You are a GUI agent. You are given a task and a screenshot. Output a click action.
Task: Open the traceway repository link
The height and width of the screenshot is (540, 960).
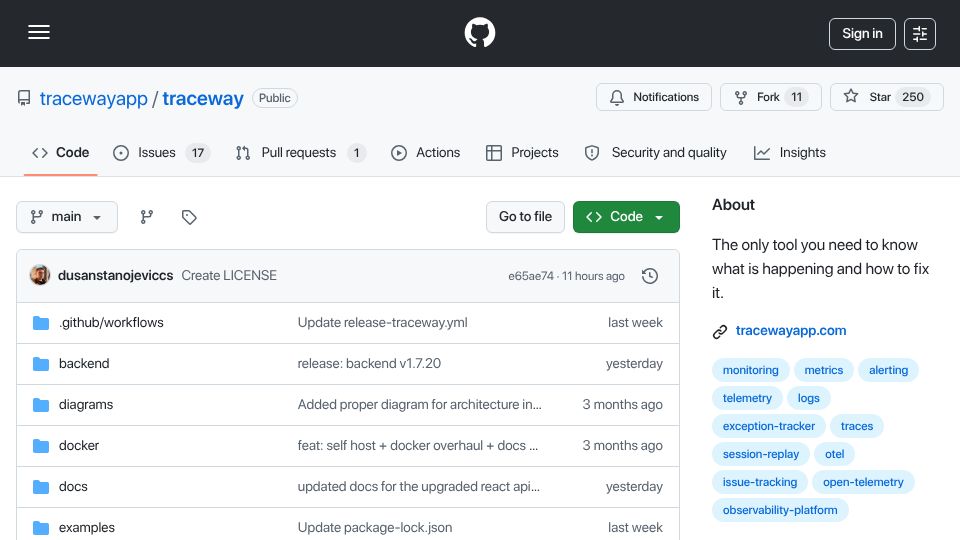tap(203, 98)
